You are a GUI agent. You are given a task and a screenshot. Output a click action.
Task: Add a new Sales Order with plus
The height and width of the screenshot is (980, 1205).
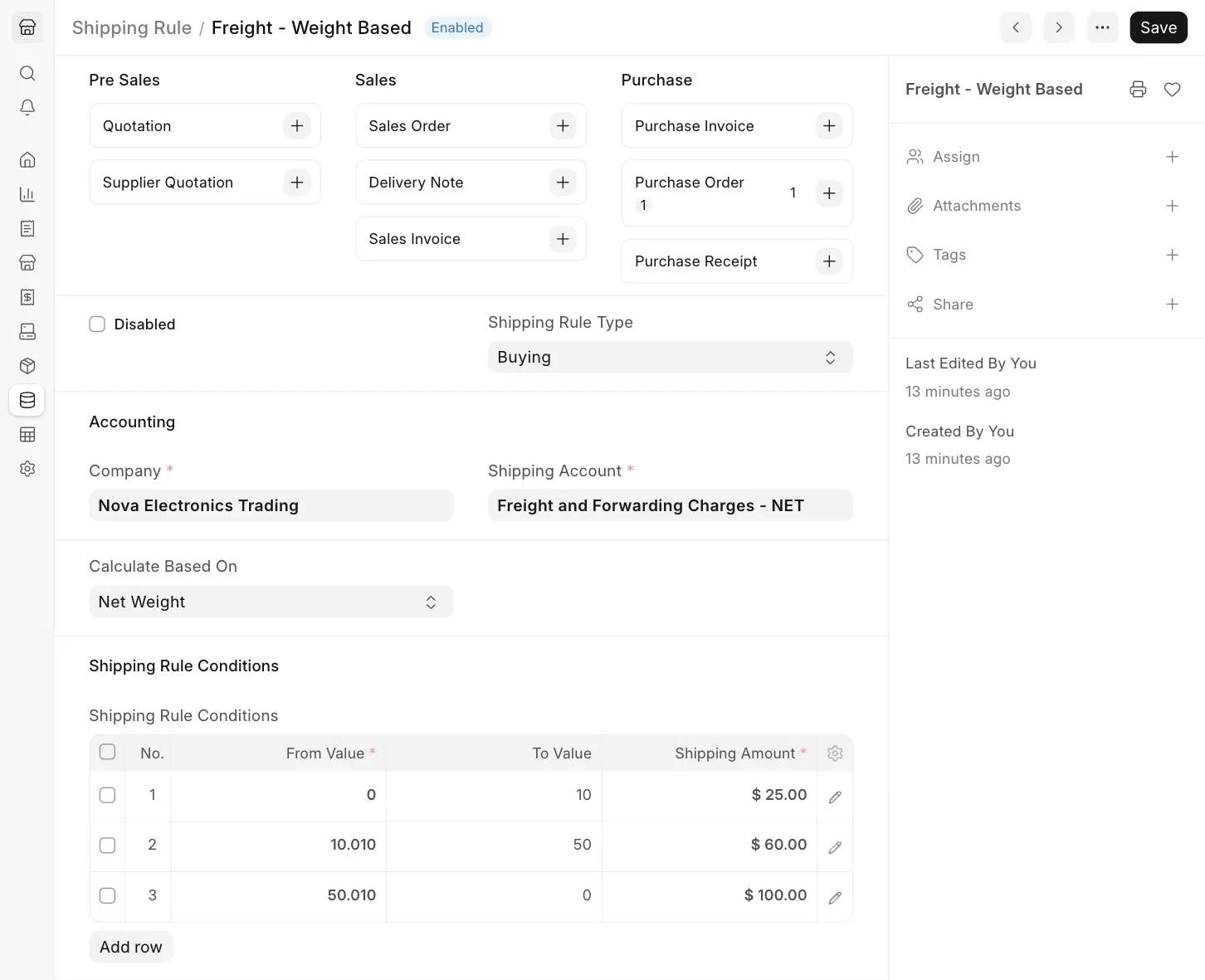[x=563, y=126]
